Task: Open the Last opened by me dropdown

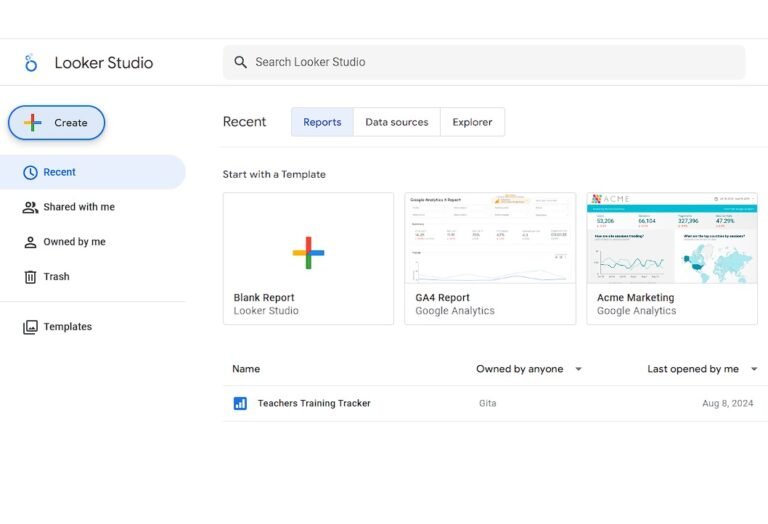Action: coord(754,369)
